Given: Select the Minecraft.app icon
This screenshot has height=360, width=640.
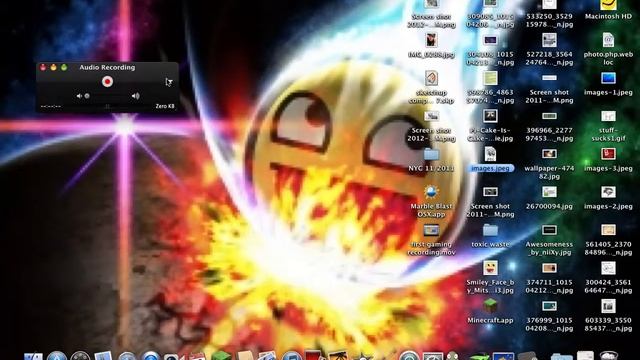Looking at the screenshot, I should (x=490, y=306).
